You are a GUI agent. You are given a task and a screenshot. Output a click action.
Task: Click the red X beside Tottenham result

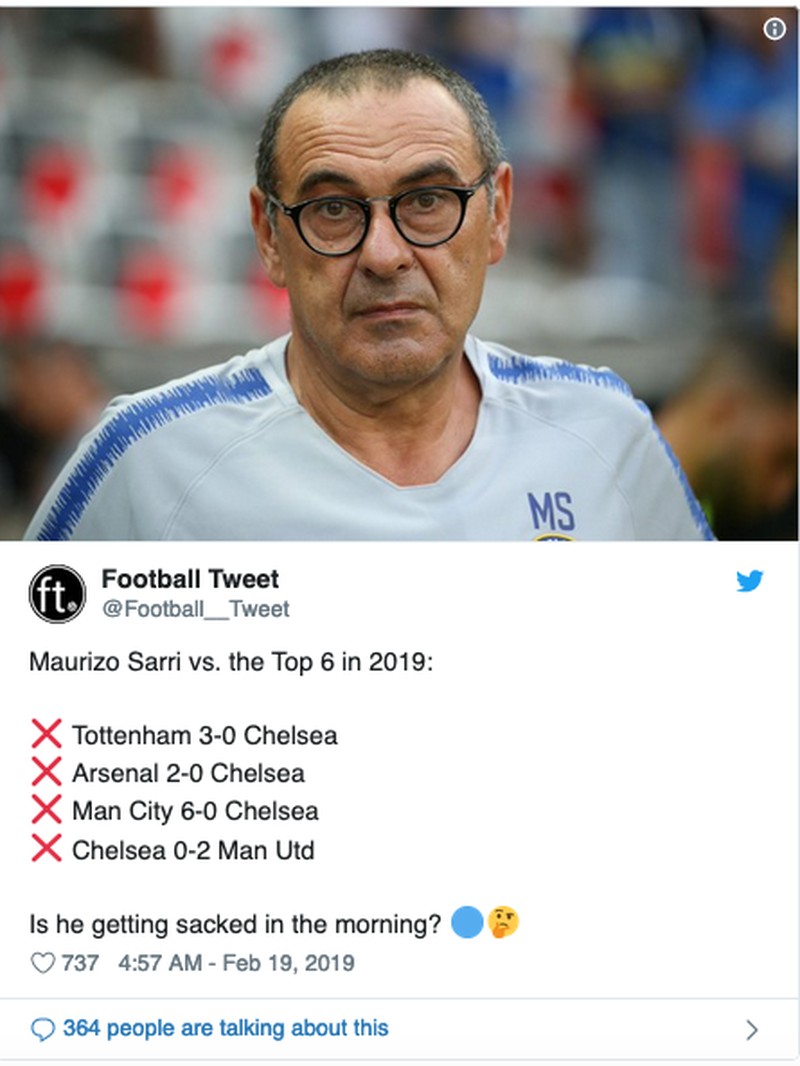[x=46, y=735]
